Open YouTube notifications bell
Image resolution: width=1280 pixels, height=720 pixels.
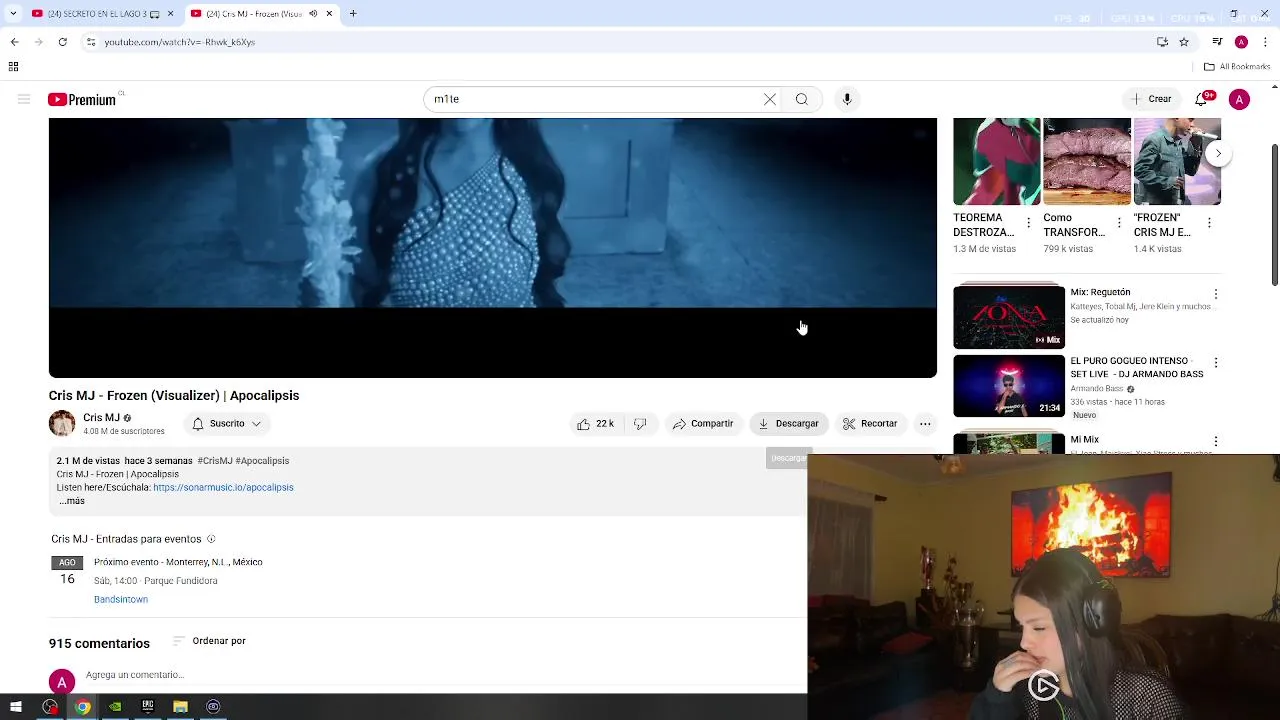tap(1201, 99)
